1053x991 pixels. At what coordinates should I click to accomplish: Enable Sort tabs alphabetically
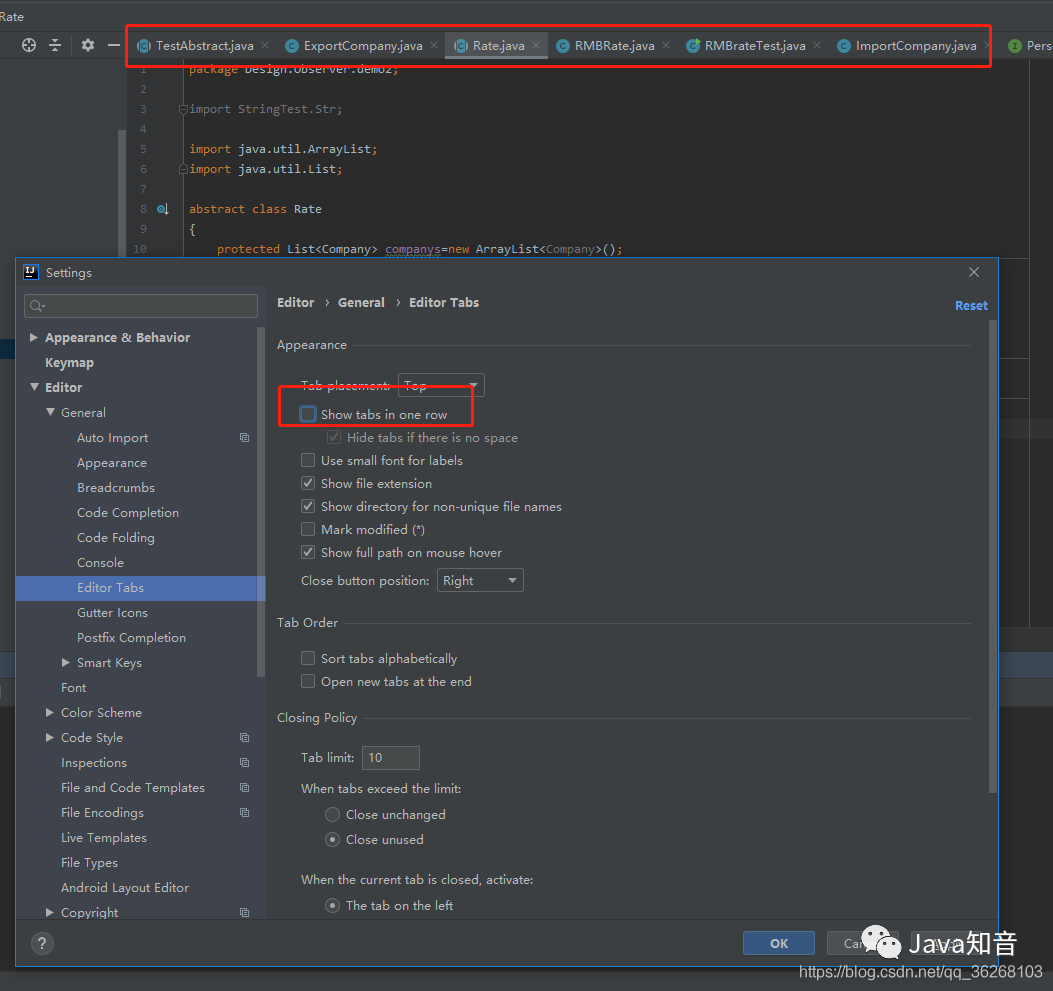(308, 658)
